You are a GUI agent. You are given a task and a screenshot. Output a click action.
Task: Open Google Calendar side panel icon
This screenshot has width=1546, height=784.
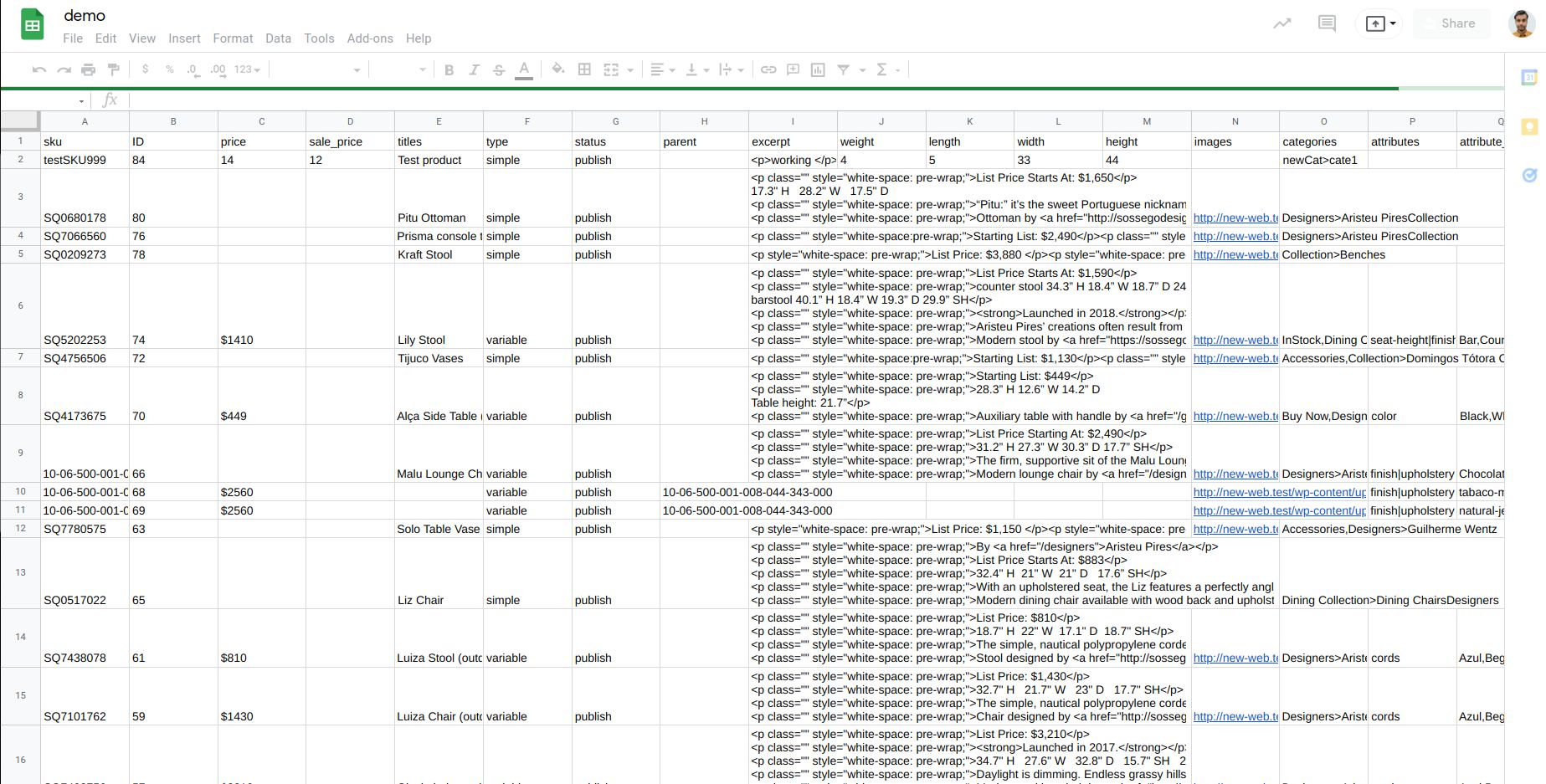coord(1529,78)
